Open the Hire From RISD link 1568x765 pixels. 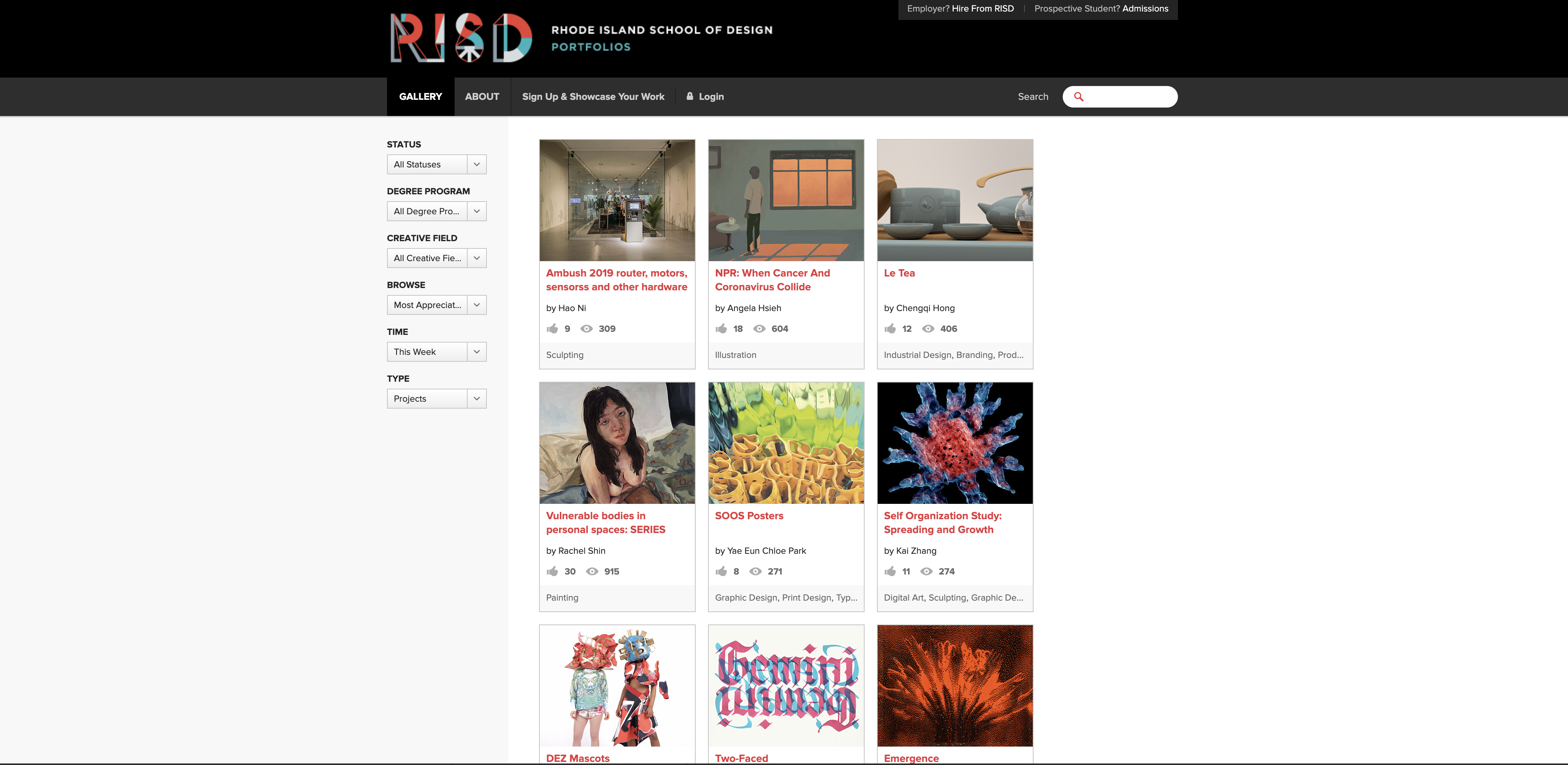click(982, 8)
